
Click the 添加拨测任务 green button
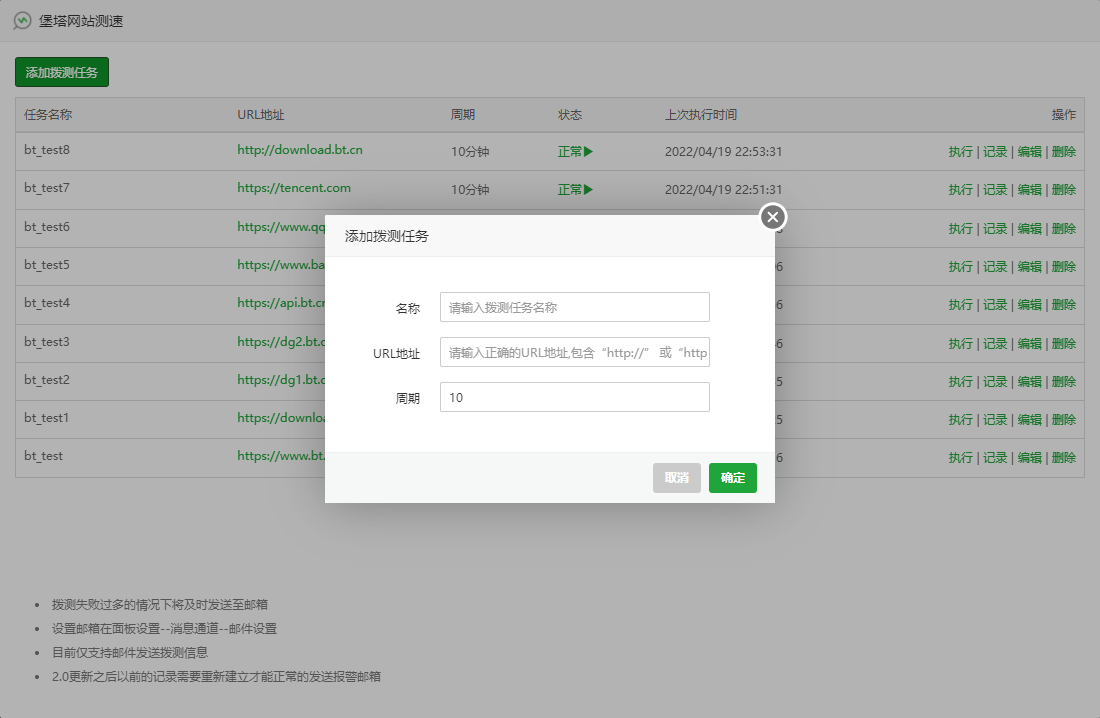pos(62,72)
